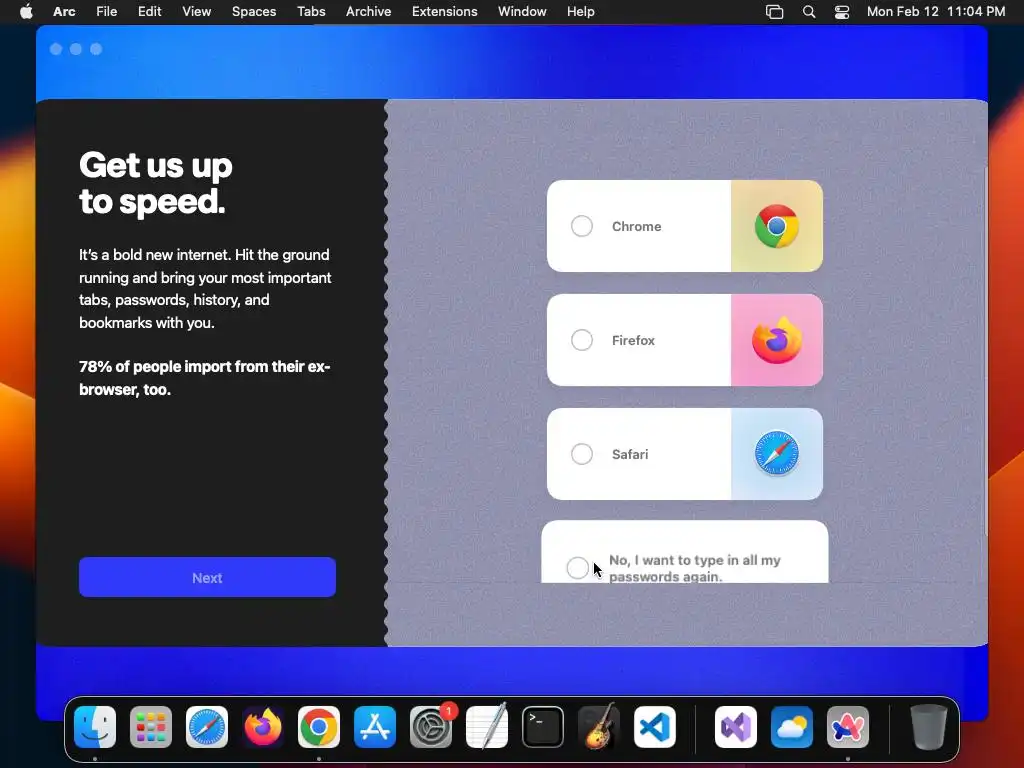Open Visual Studio from the Dock

click(736, 727)
